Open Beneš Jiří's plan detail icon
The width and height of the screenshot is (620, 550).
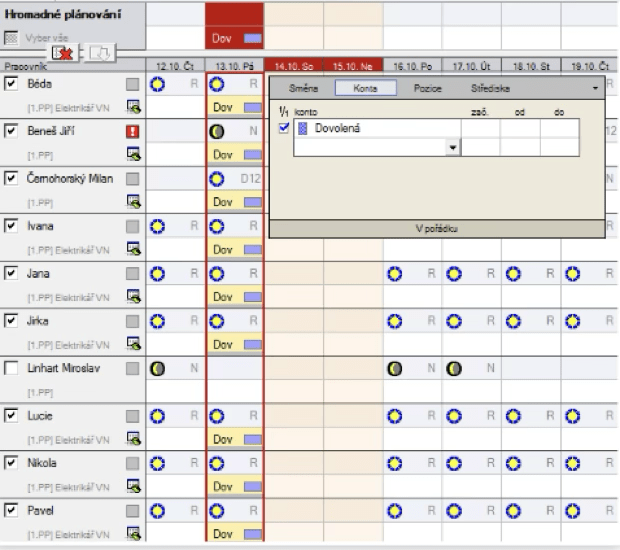134,154
